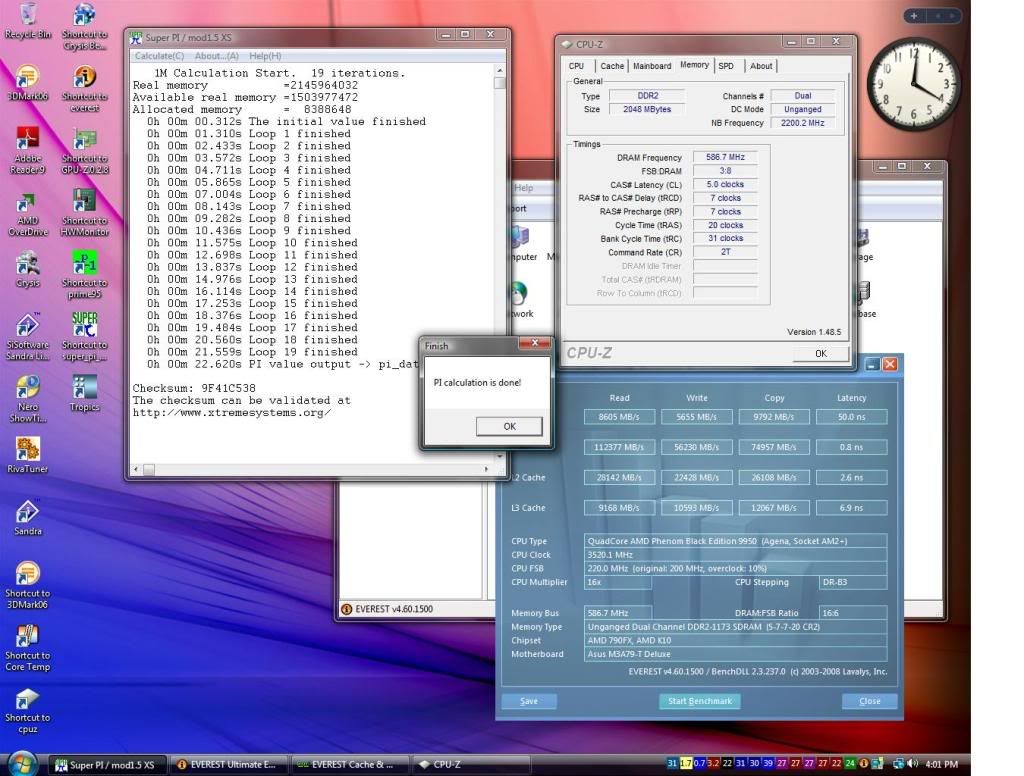
Task: Click the sidebar add gadget plus button
Action: click(914, 16)
